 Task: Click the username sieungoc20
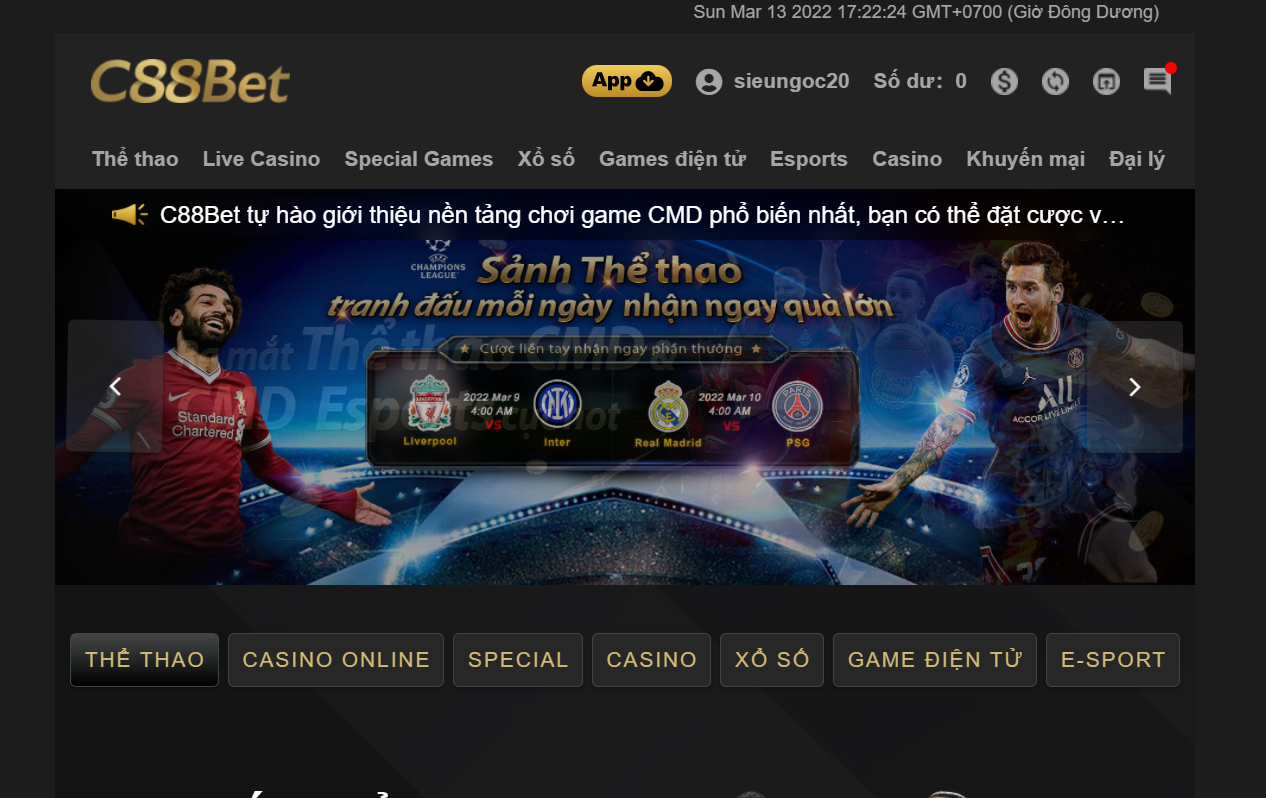[x=792, y=82]
